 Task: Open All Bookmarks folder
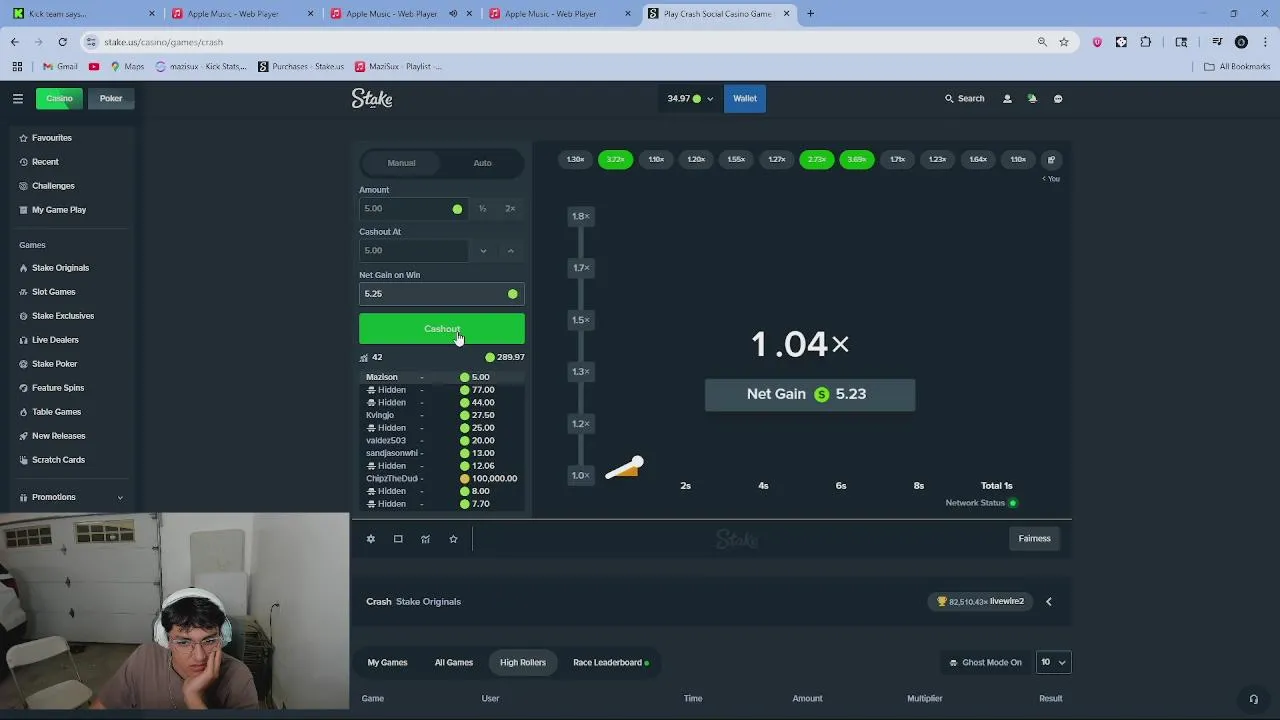[x=1237, y=66]
